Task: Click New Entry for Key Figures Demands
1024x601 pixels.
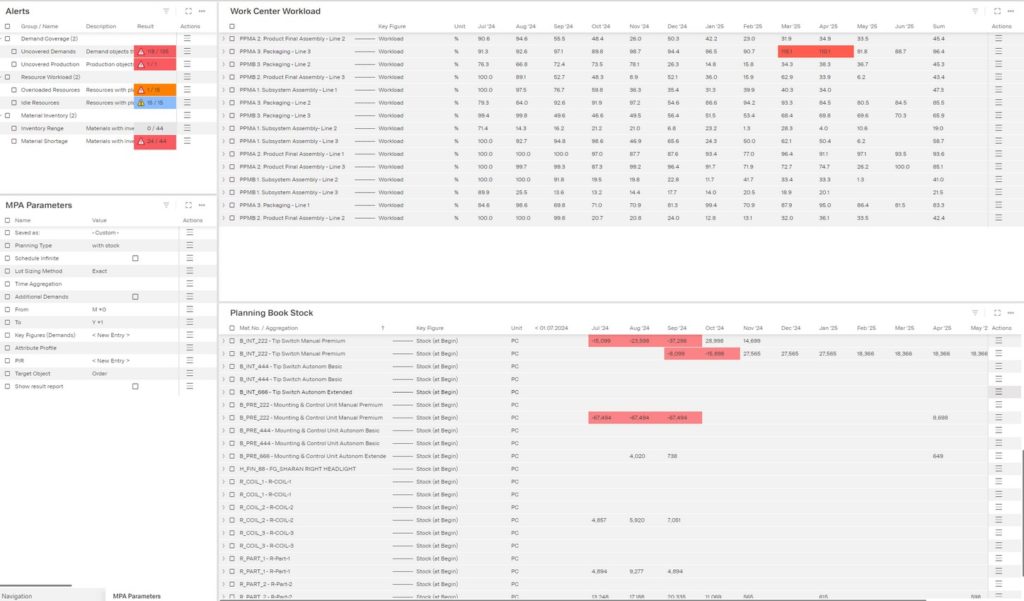Action: (111, 334)
